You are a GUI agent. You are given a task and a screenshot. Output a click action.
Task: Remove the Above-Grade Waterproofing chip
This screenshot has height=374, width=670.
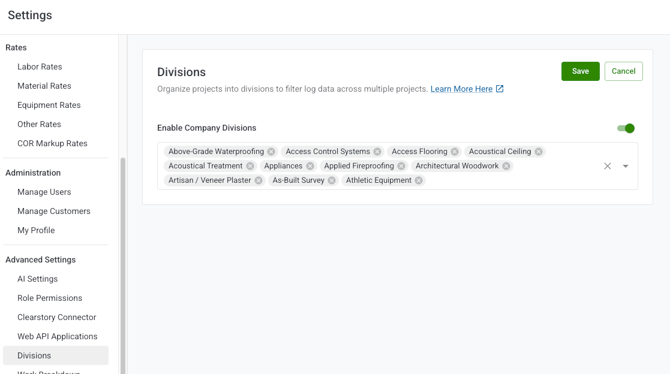(x=271, y=152)
